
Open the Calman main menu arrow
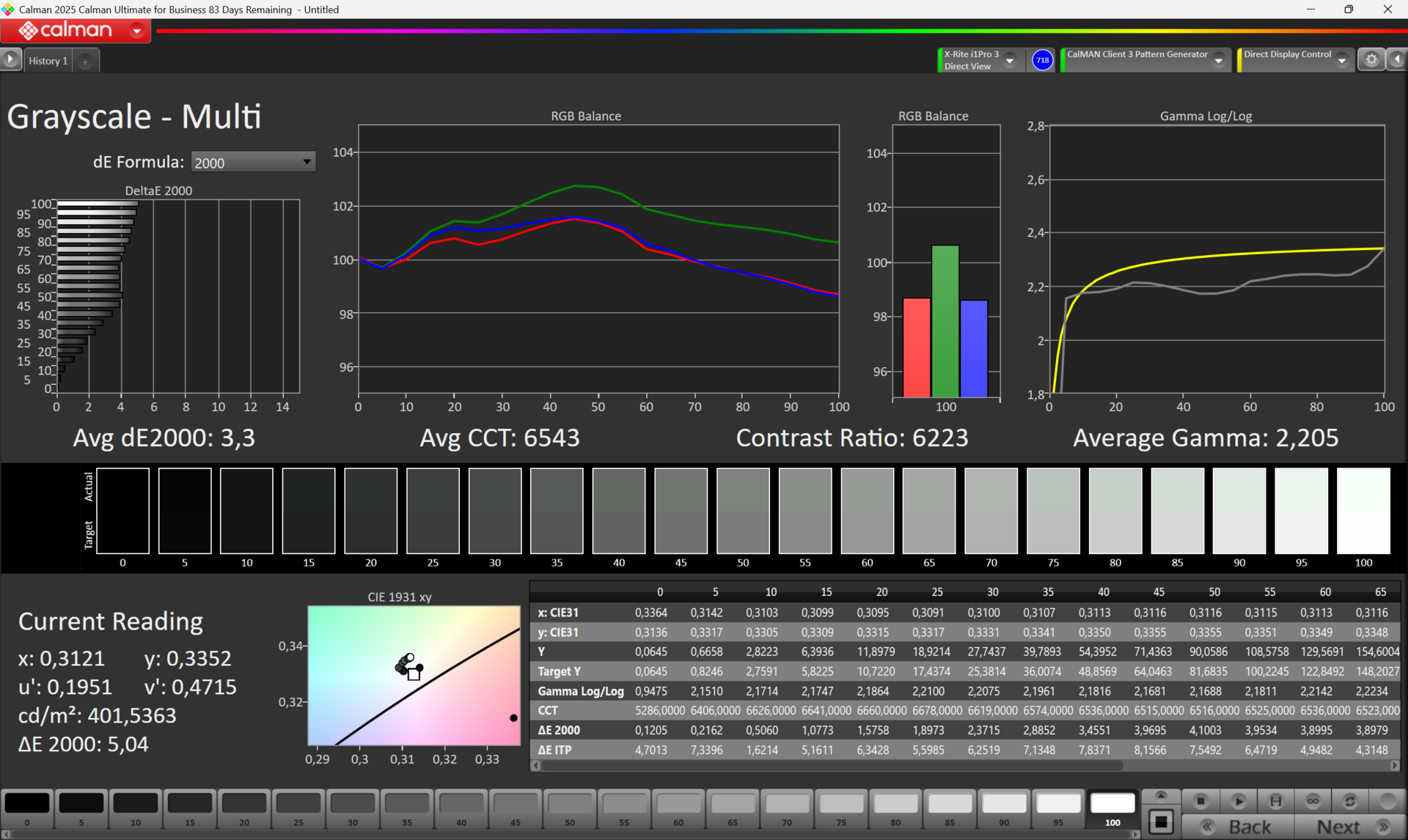click(x=136, y=31)
